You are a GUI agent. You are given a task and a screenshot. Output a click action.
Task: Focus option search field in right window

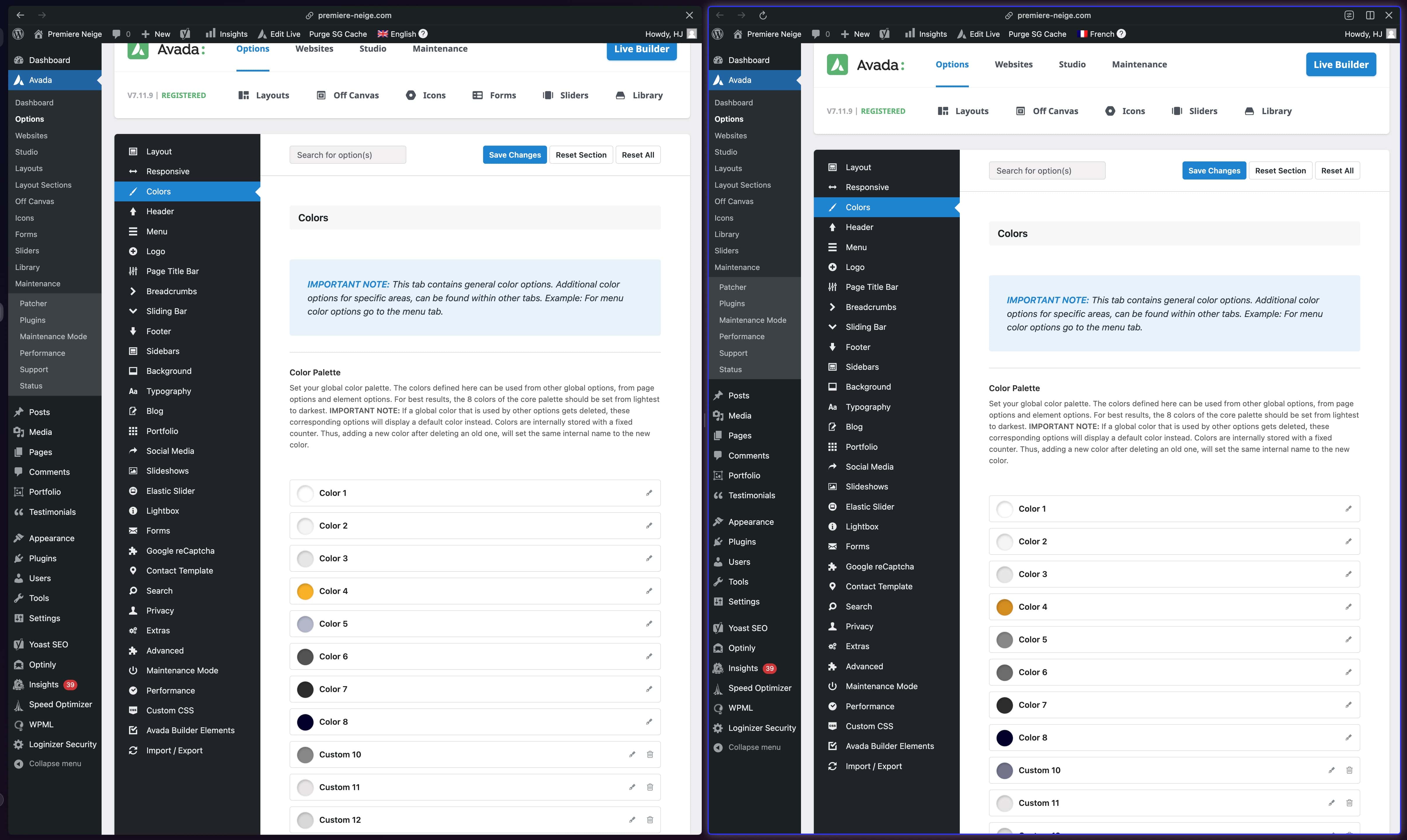coord(1047,171)
